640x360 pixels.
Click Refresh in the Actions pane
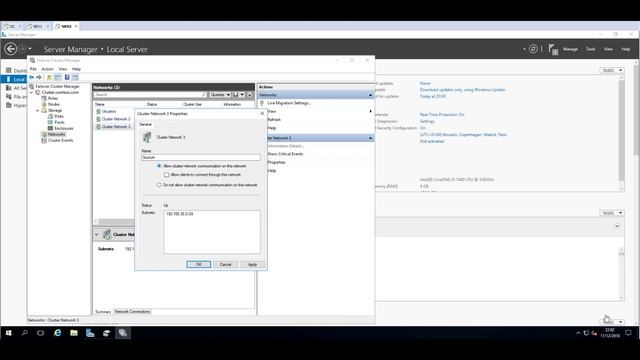[x=274, y=120]
